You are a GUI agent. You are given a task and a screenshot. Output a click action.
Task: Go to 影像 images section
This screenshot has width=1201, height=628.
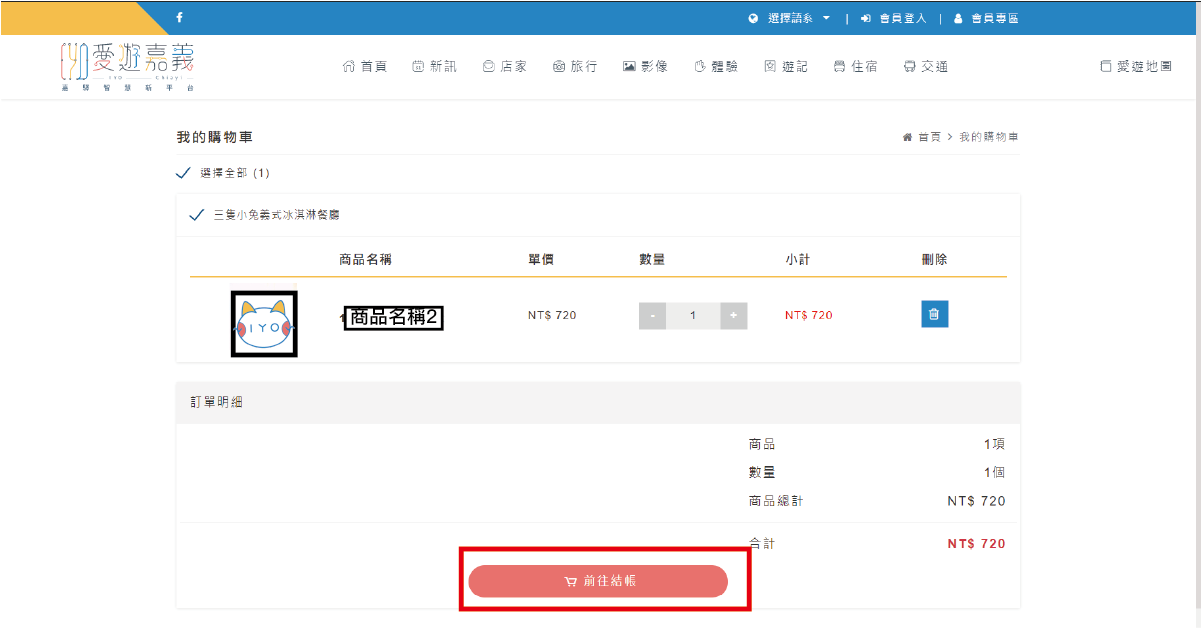tap(645, 67)
